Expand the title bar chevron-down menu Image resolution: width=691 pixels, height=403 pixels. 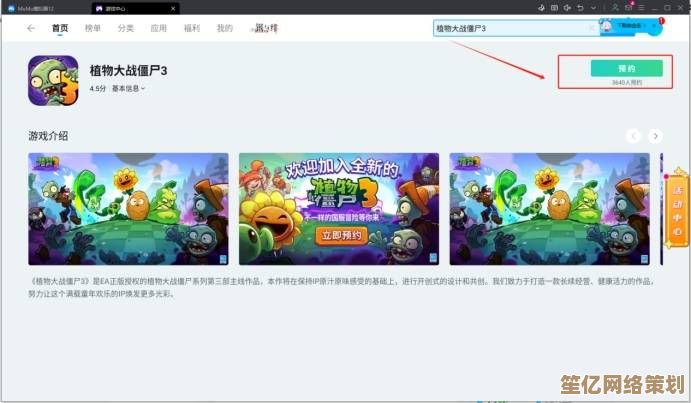pyautogui.click(x=594, y=8)
